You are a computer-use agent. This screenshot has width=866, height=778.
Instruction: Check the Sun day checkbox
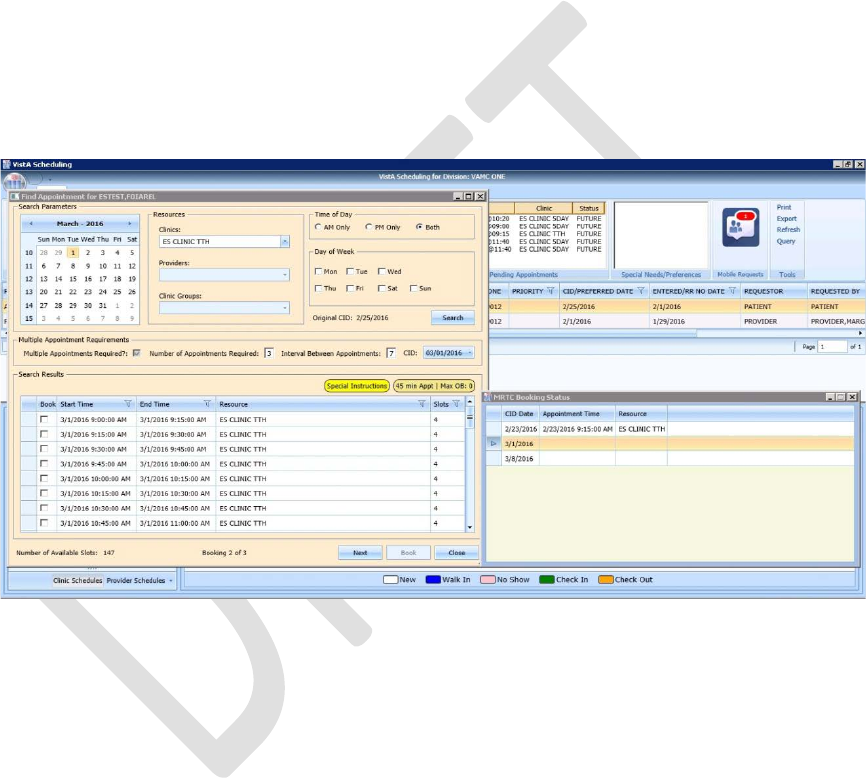pos(413,288)
